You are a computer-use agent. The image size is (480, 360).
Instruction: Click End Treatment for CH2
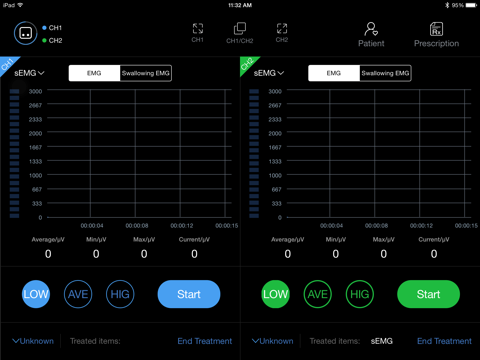444,341
